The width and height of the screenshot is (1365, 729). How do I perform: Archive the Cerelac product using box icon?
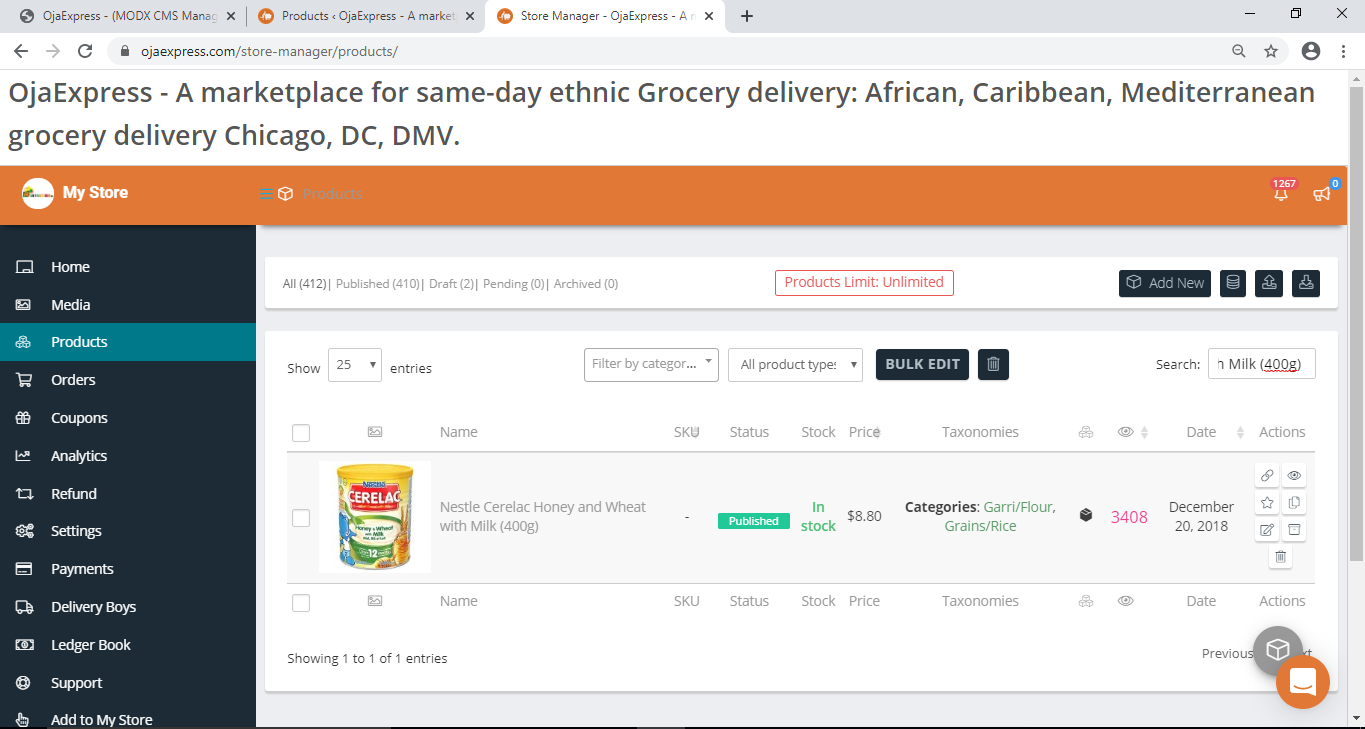point(1294,530)
